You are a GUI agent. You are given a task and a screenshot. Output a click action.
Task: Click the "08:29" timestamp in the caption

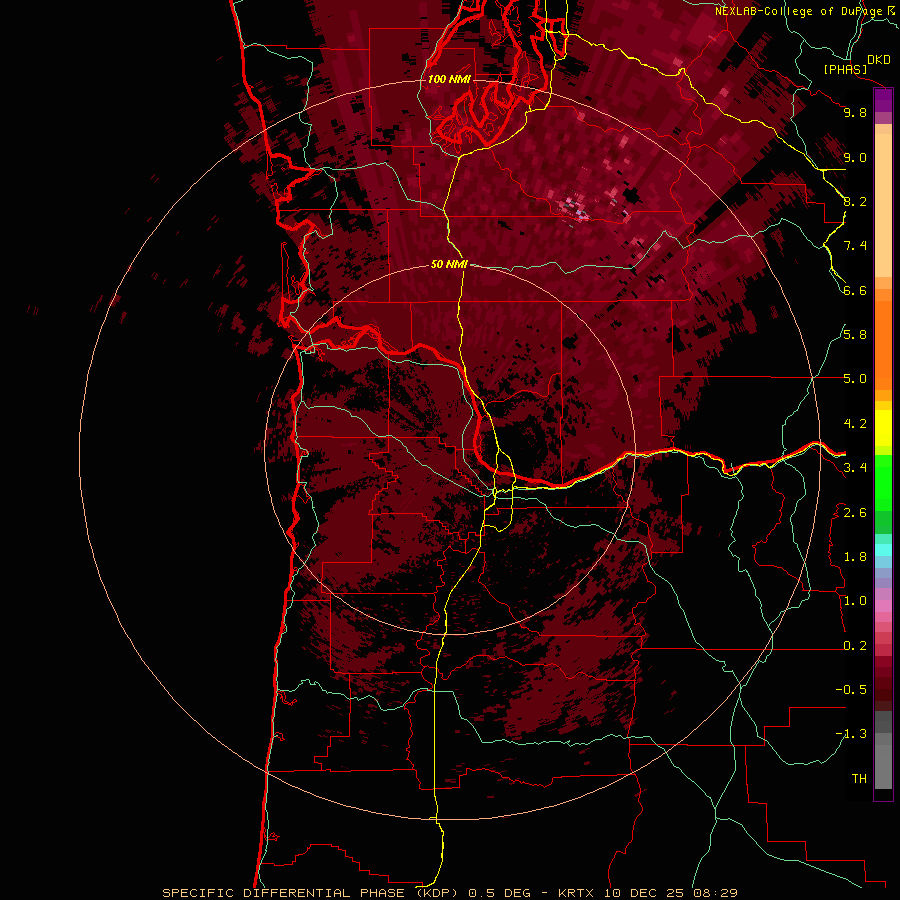(x=715, y=893)
